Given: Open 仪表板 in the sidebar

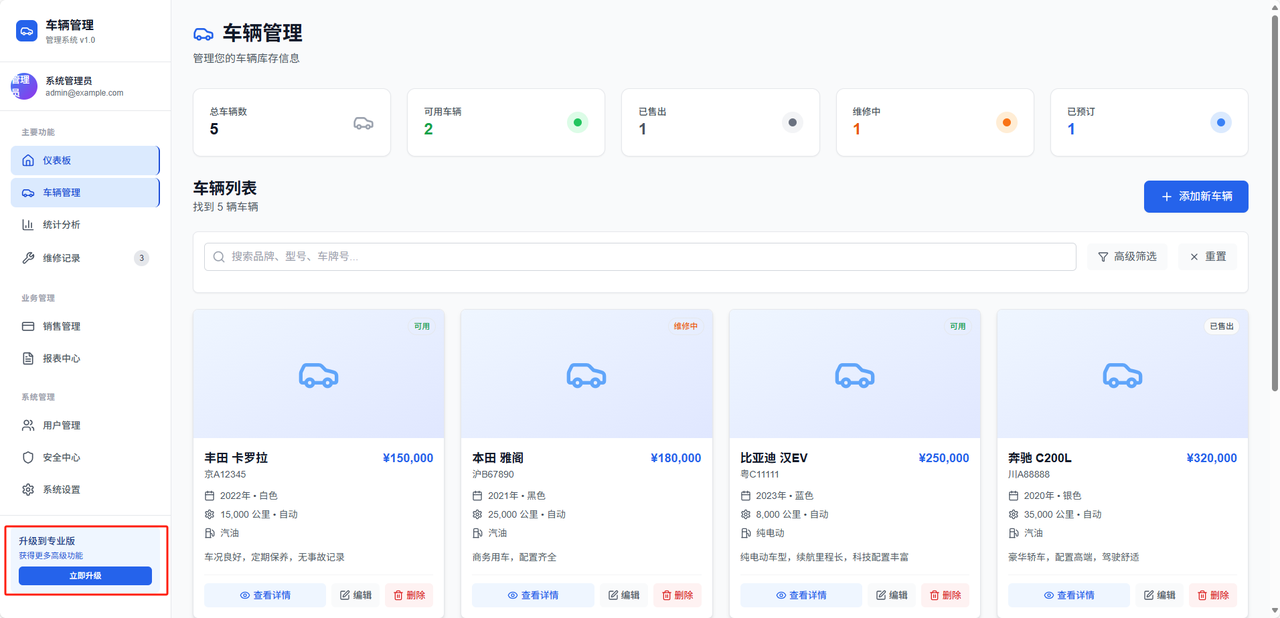Looking at the screenshot, I should pyautogui.click(x=85, y=160).
